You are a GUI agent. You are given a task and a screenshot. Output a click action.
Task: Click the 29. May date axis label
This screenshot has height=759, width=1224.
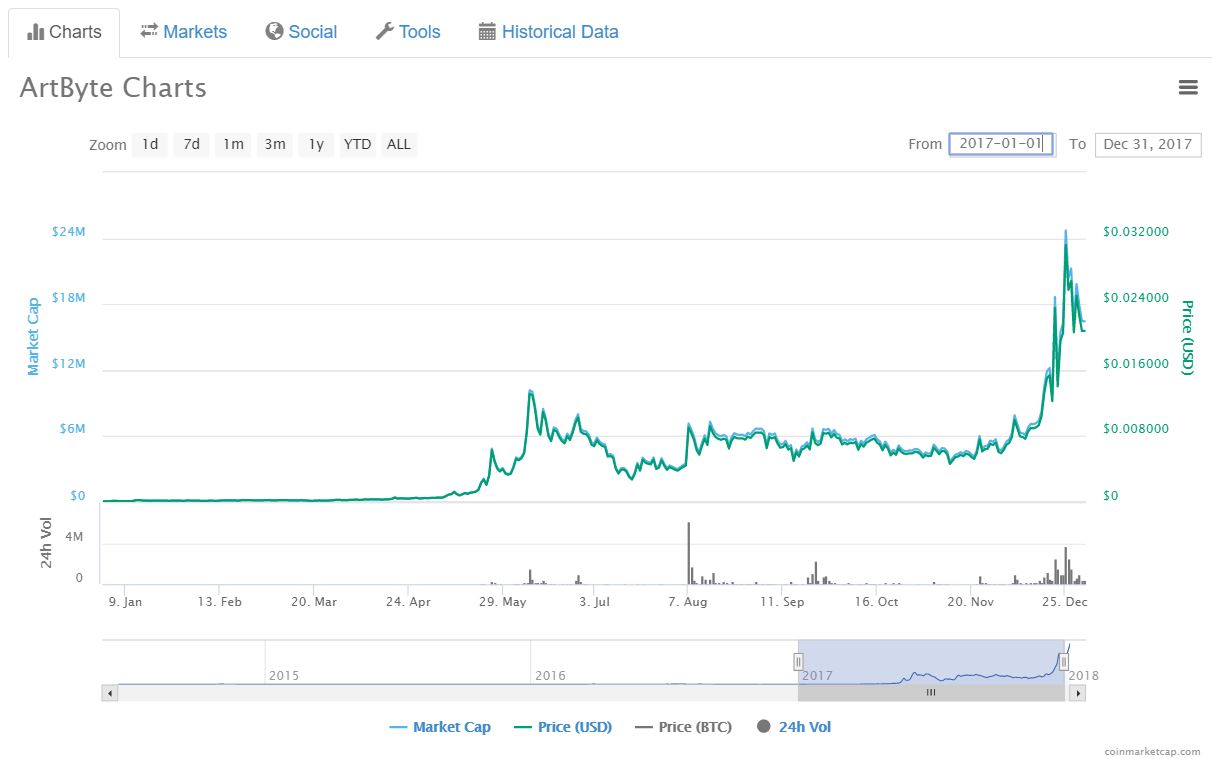click(503, 602)
